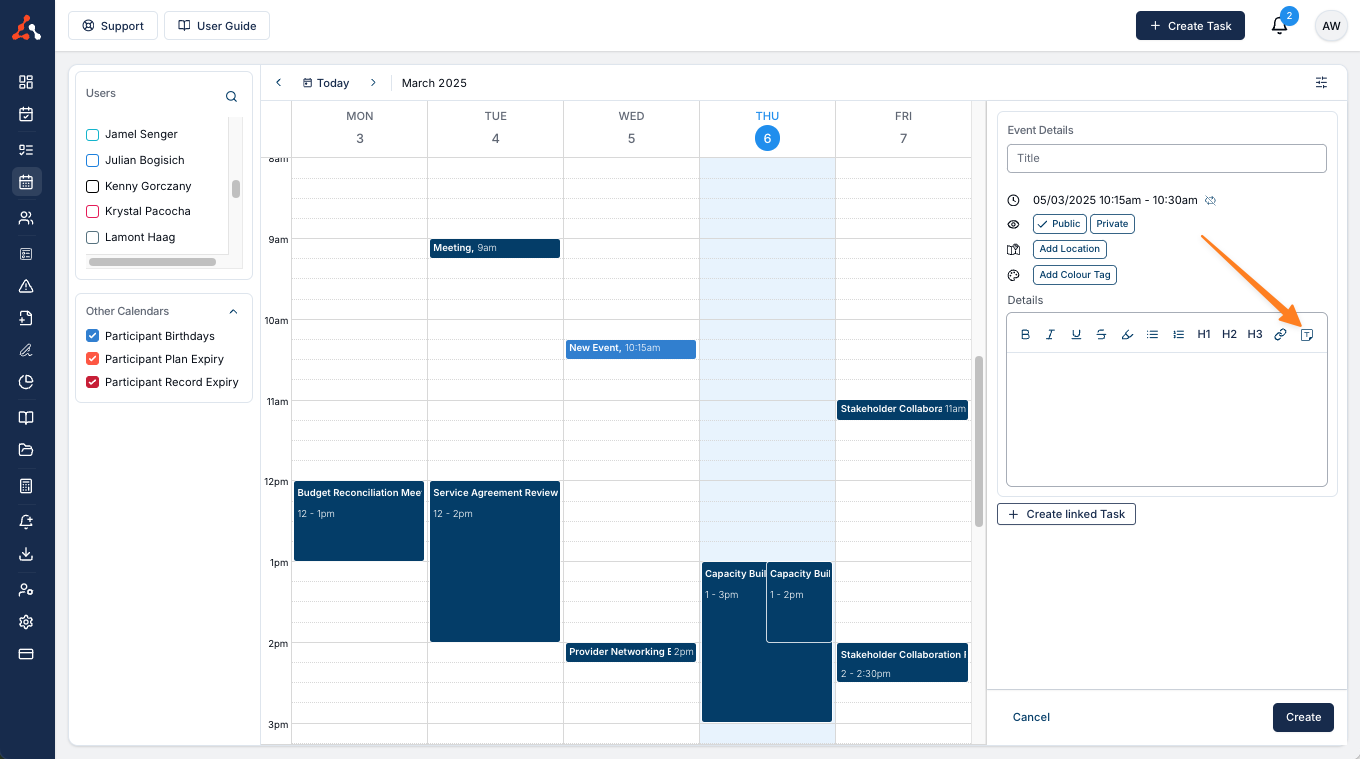This screenshot has height=759, width=1360.
Task: Toggle Participant Birthdays calendar checkbox
Action: [93, 336]
